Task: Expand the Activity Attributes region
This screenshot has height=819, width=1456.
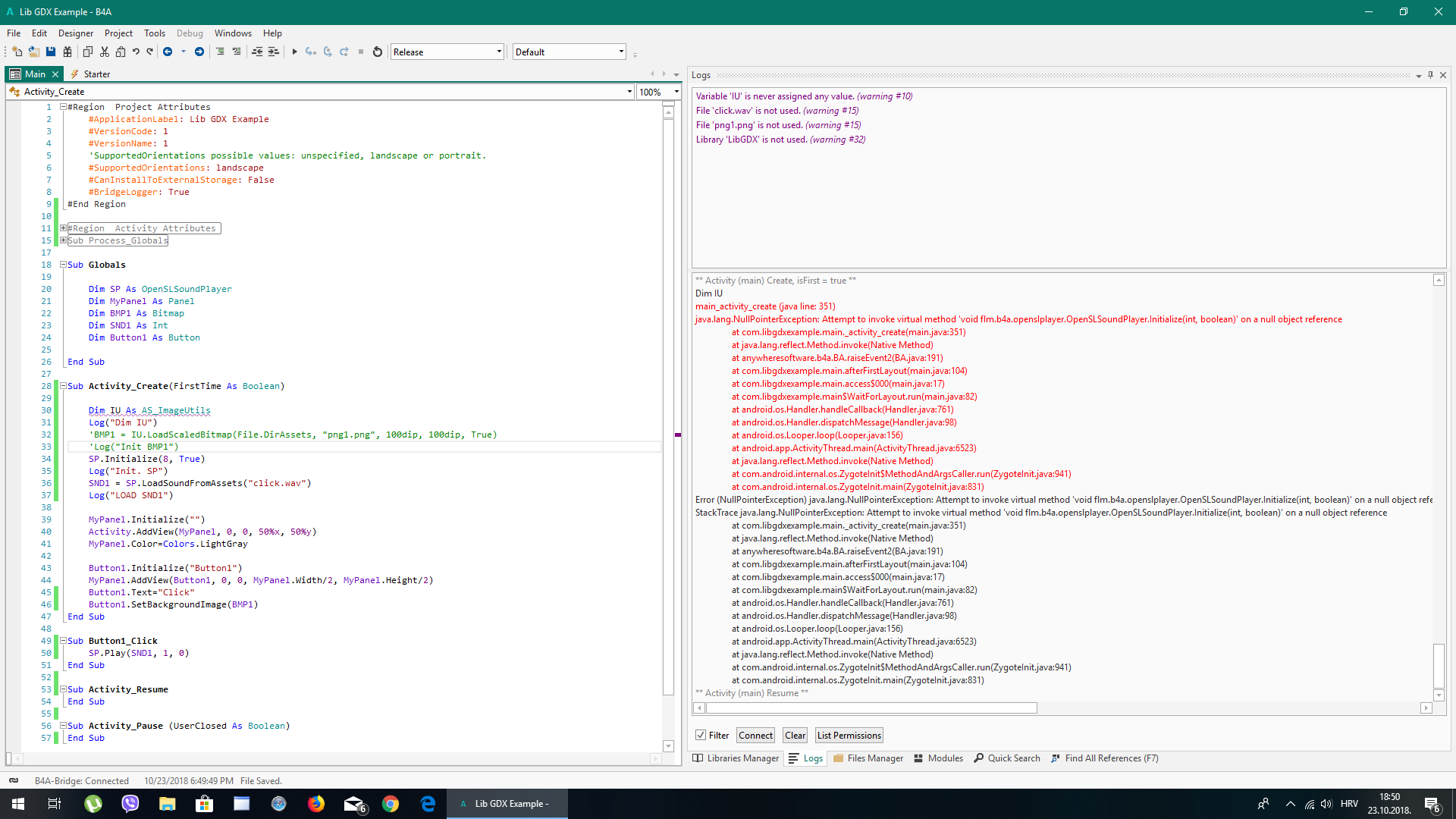Action: (64, 228)
